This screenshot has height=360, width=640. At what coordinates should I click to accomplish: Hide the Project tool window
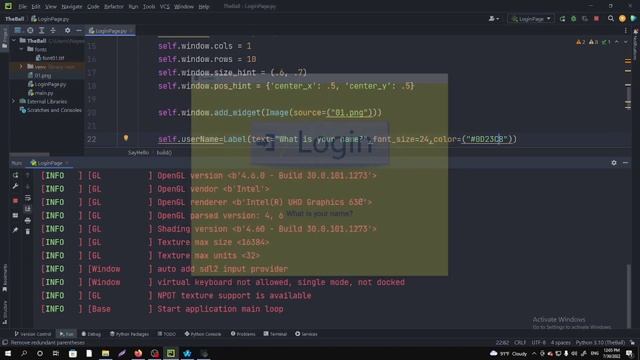click(79, 30)
